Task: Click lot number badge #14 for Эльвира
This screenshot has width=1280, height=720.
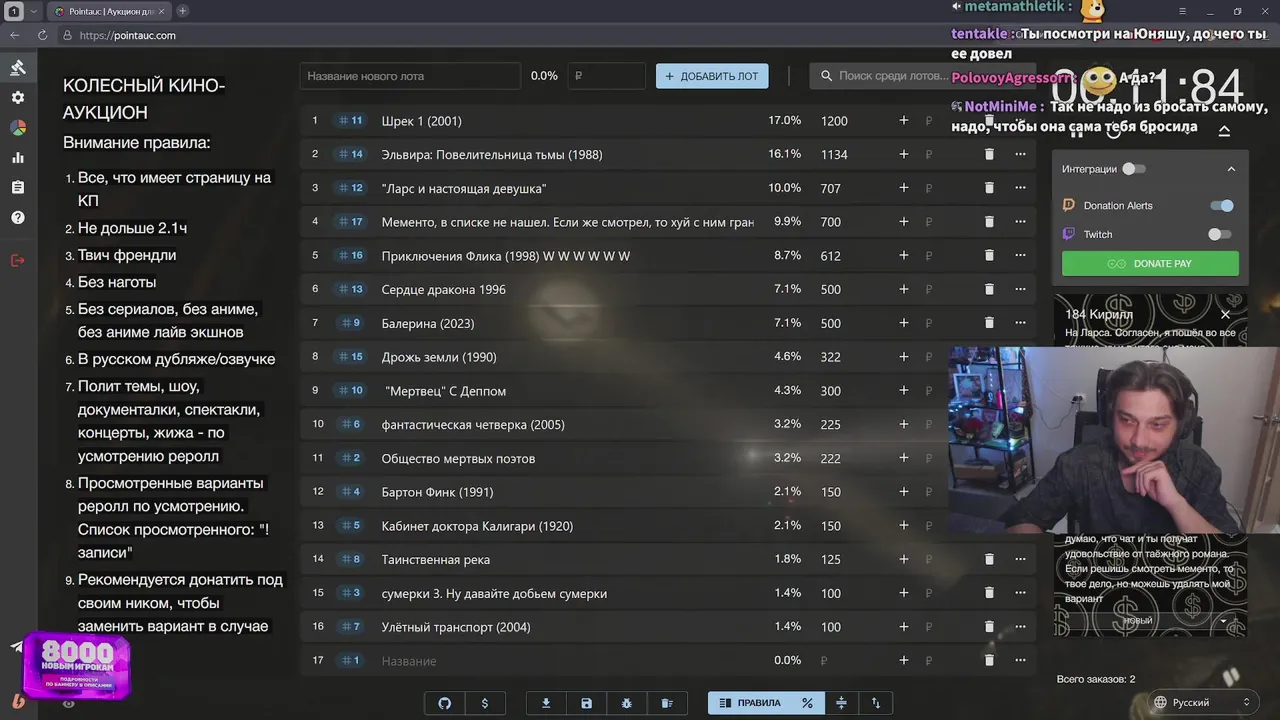Action: [350, 154]
